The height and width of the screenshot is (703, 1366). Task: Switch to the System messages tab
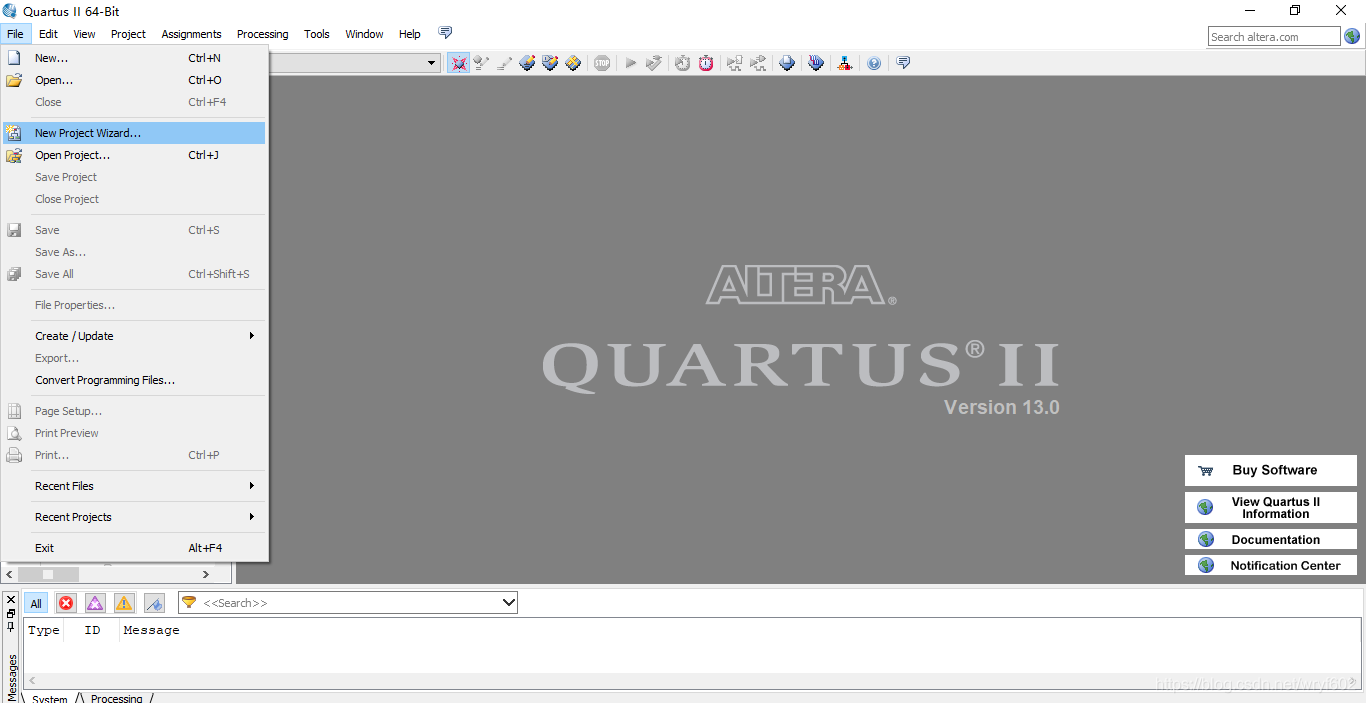50,698
